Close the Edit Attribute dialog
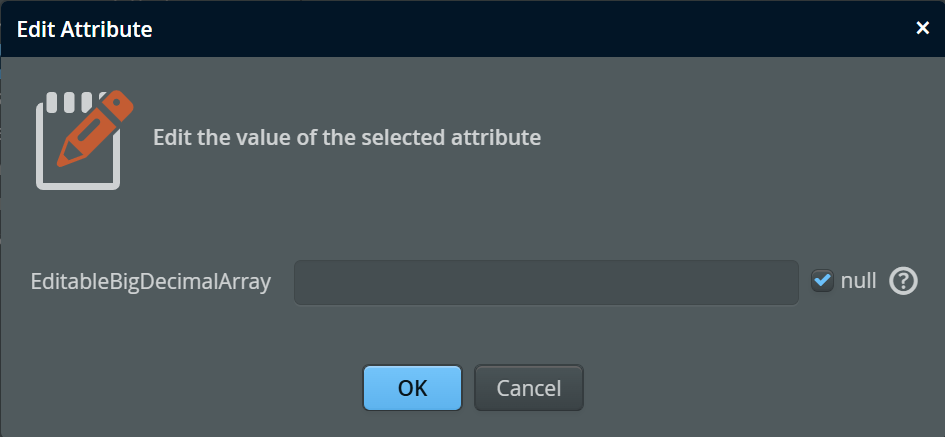Screen dimensions: 945x437 click(923, 28)
